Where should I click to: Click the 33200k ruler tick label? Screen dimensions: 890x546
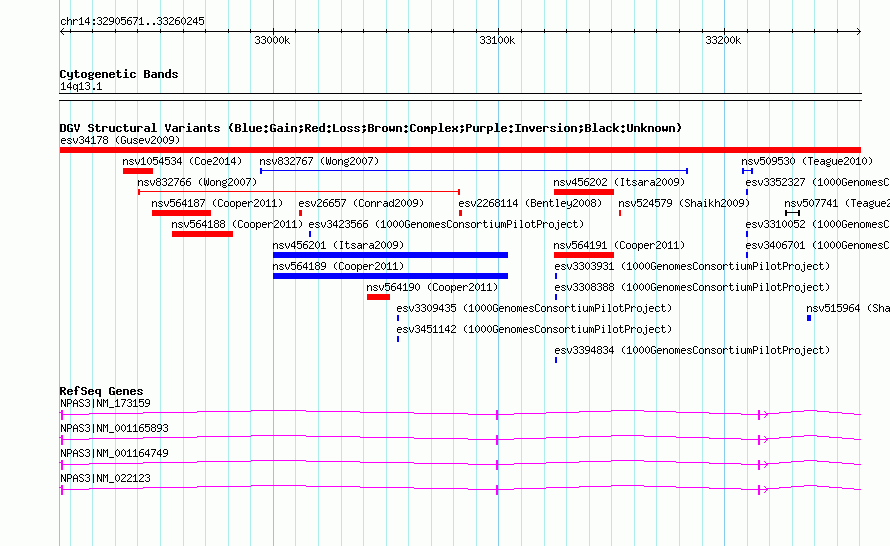723,40
